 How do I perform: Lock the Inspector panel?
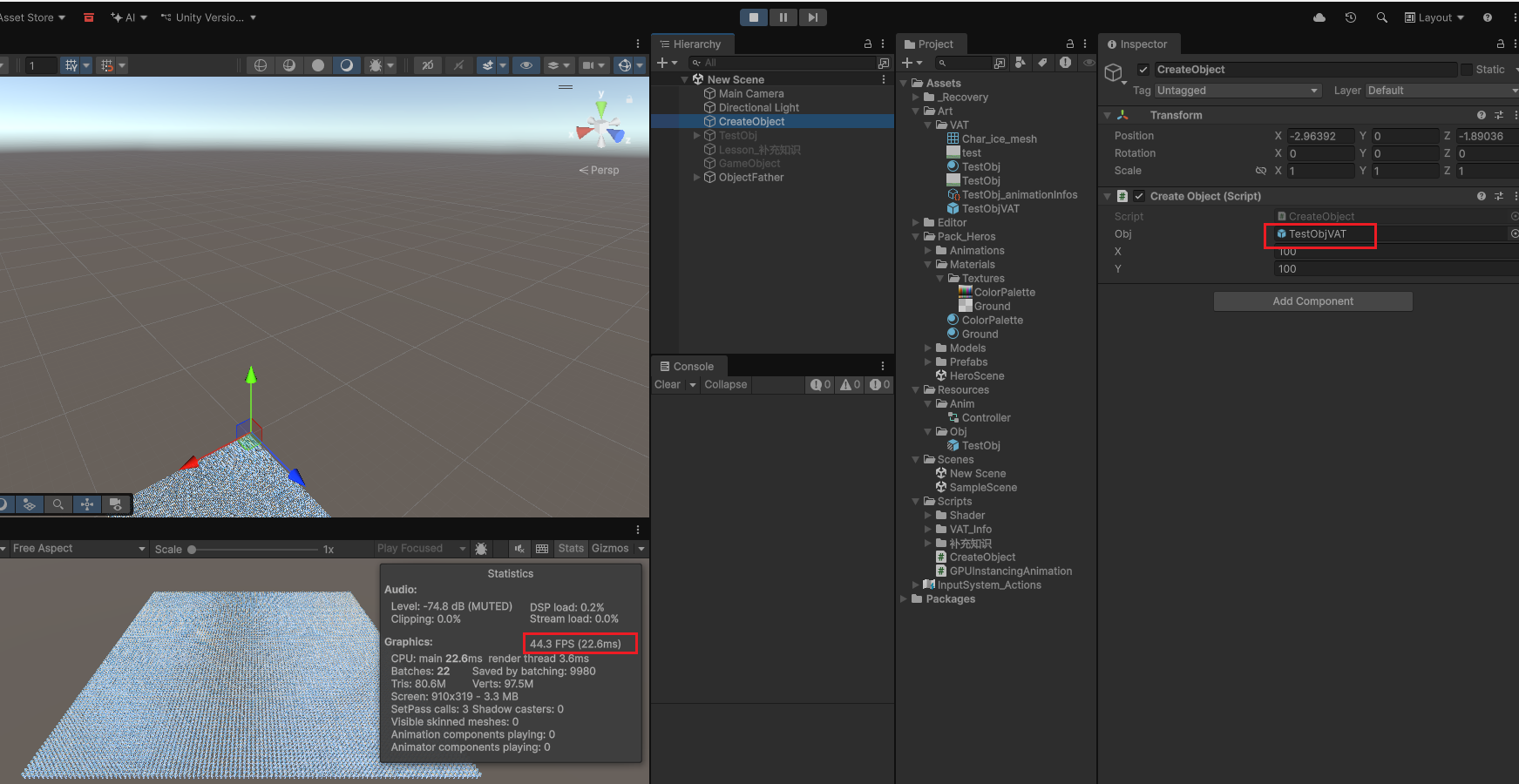(x=1500, y=44)
